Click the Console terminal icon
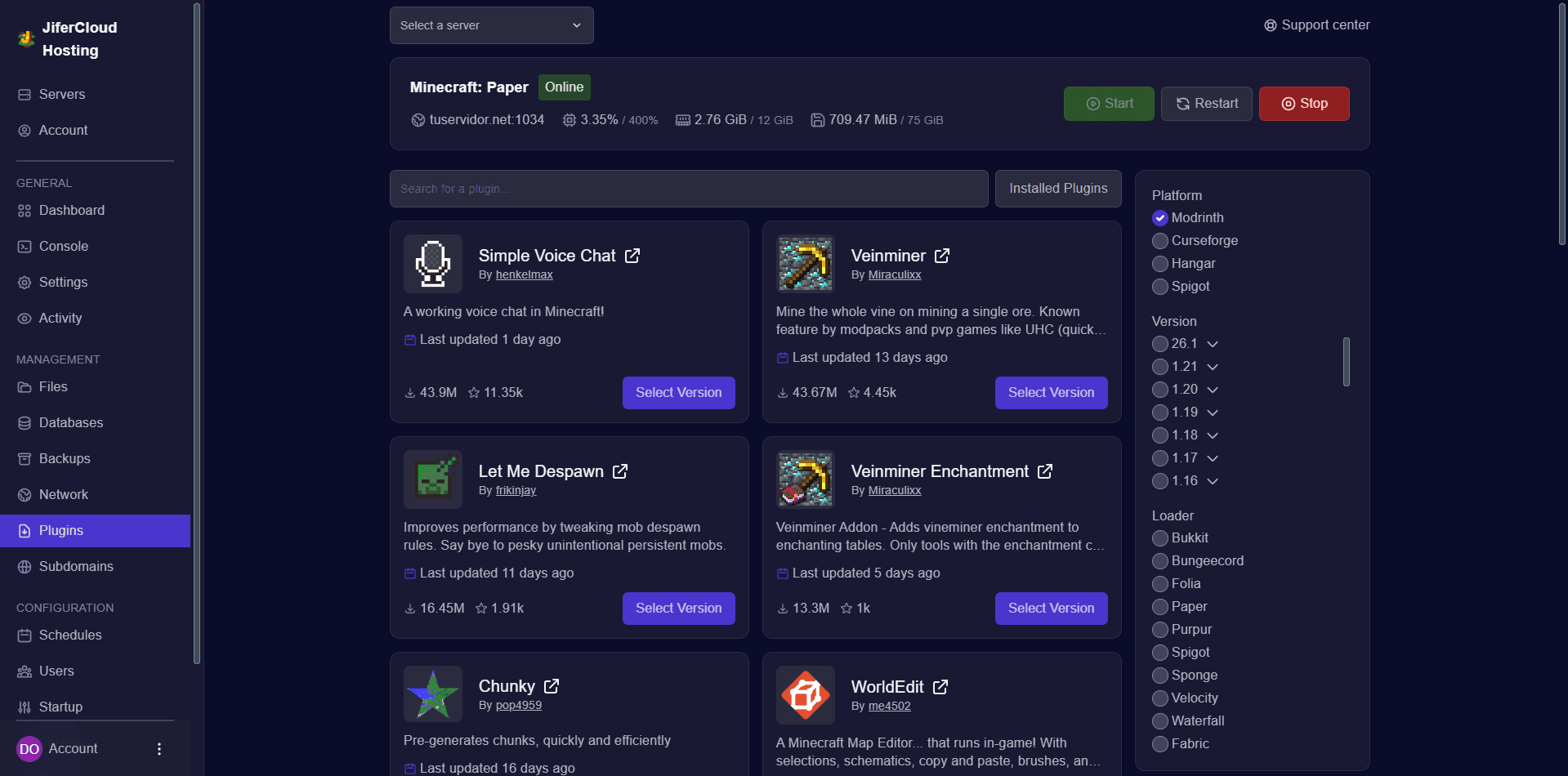1568x776 pixels. [x=25, y=247]
